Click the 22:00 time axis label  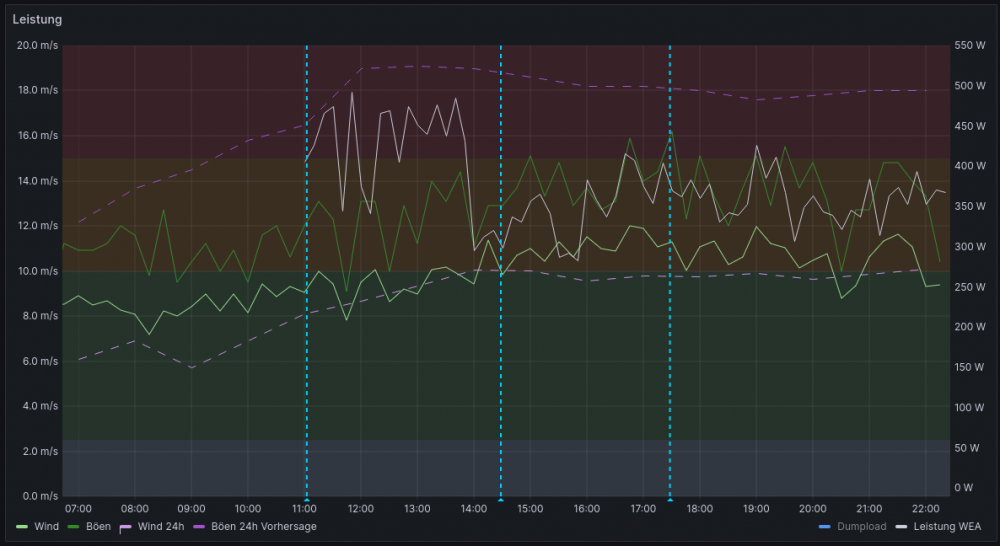pos(925,508)
